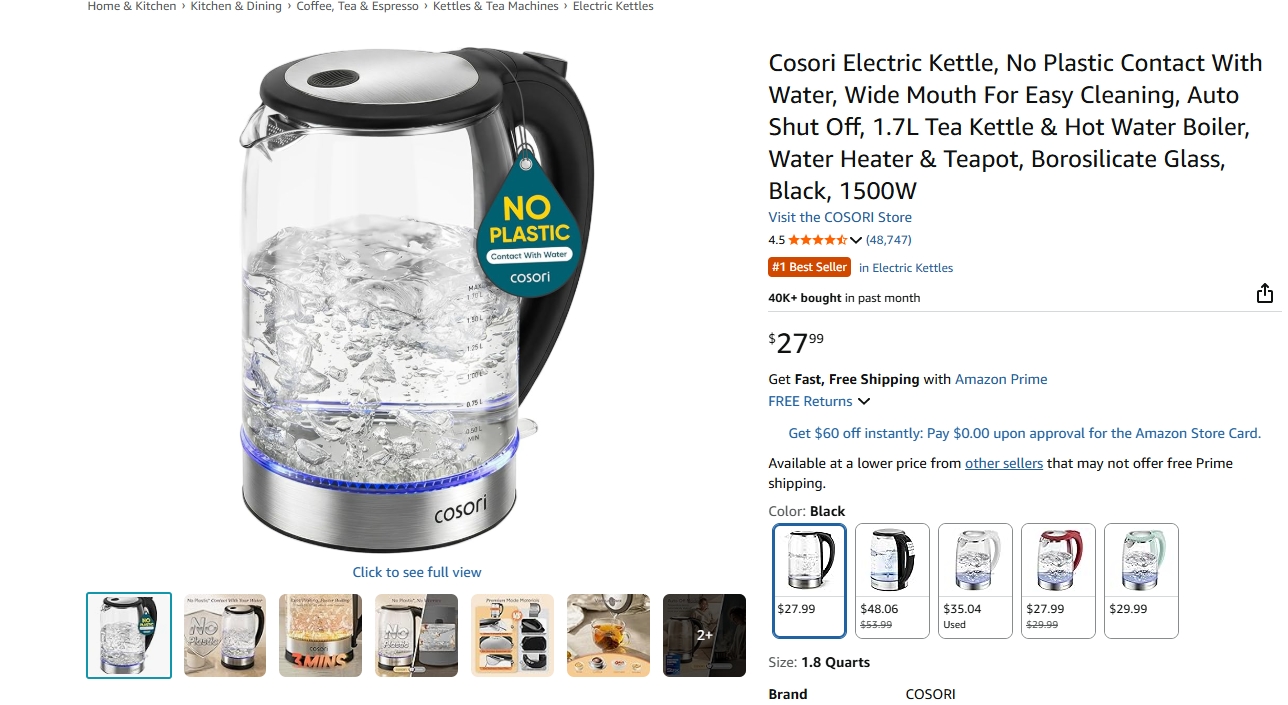Open the 2+ more images thumbnail

pyautogui.click(x=704, y=635)
